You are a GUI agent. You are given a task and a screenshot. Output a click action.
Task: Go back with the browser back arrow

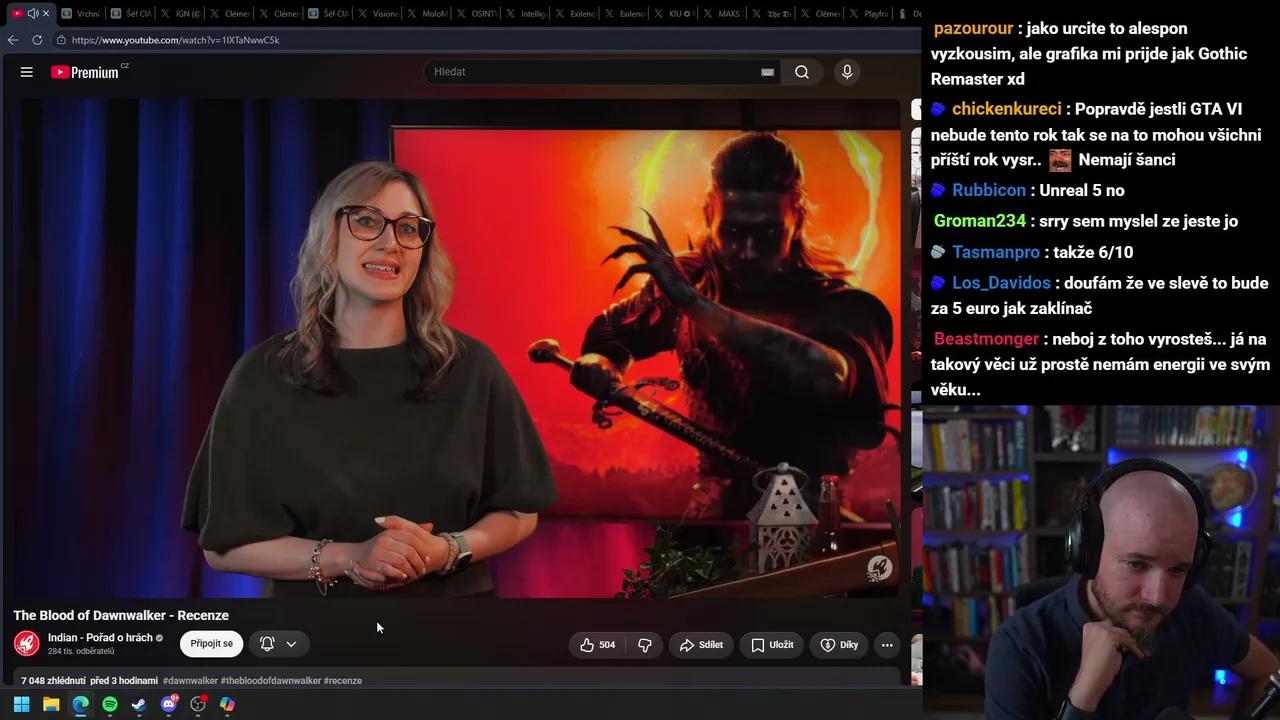coord(13,40)
